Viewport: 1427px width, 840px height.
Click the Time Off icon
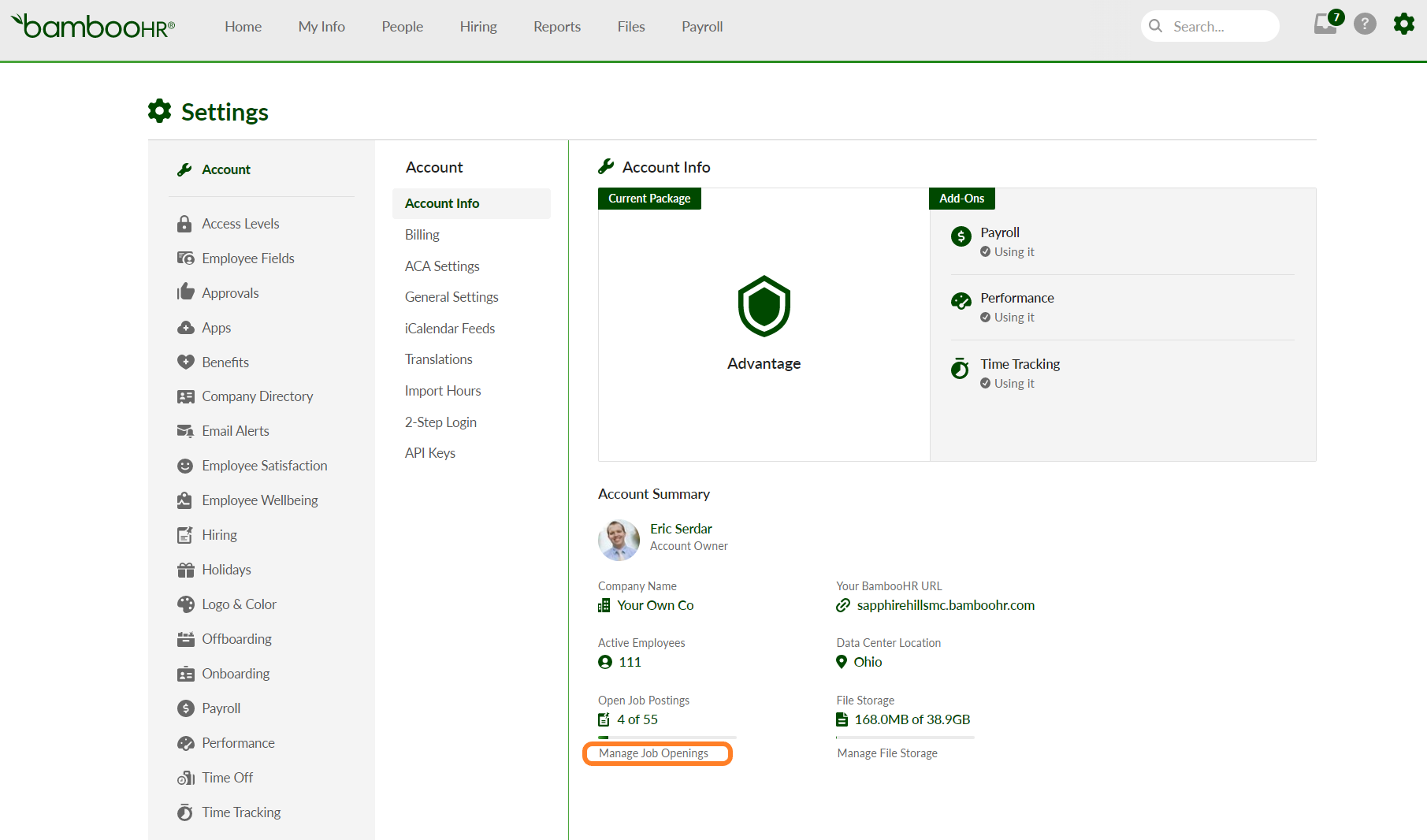pyautogui.click(x=185, y=778)
